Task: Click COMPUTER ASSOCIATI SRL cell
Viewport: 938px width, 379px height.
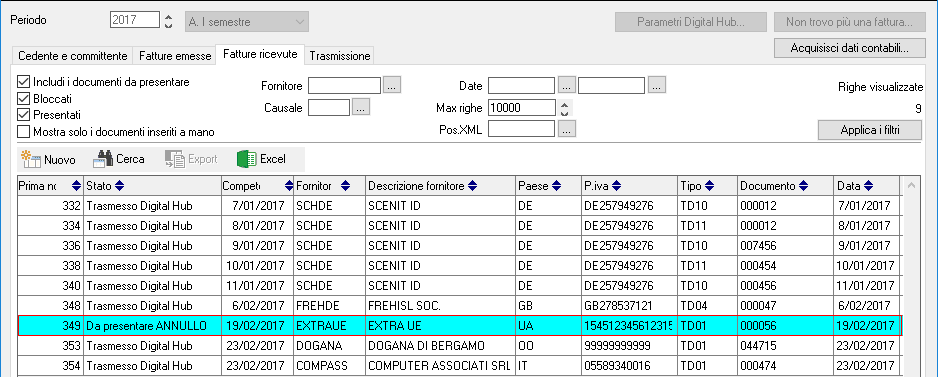Action: pos(440,366)
